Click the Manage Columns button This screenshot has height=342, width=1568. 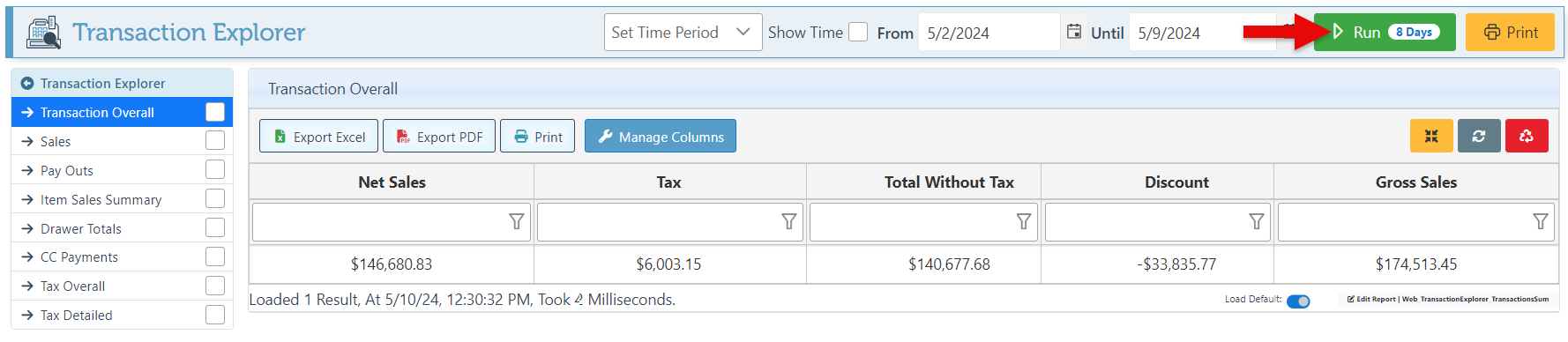point(661,136)
